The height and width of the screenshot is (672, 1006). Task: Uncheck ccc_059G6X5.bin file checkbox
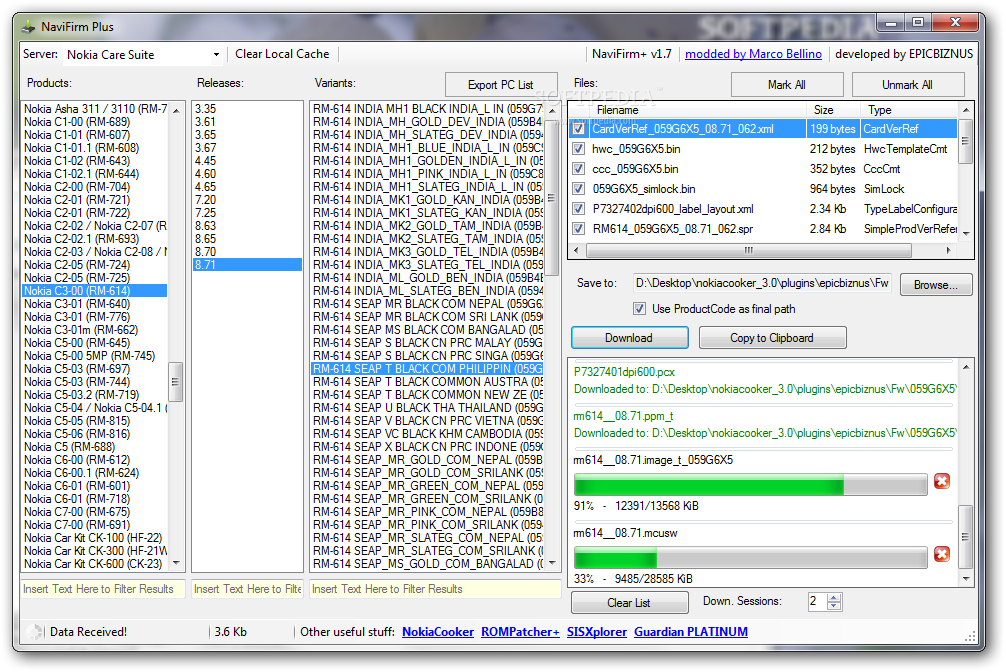[x=579, y=169]
